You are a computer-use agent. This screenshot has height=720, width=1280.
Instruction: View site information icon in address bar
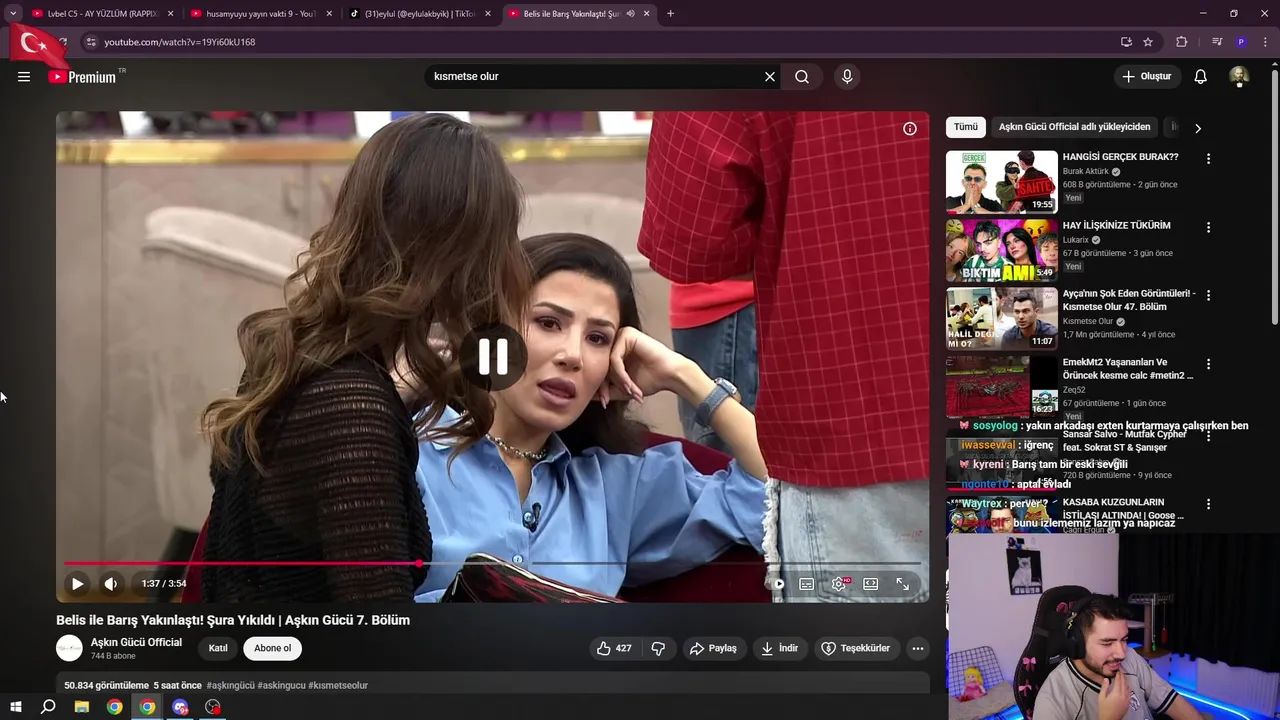pos(91,42)
